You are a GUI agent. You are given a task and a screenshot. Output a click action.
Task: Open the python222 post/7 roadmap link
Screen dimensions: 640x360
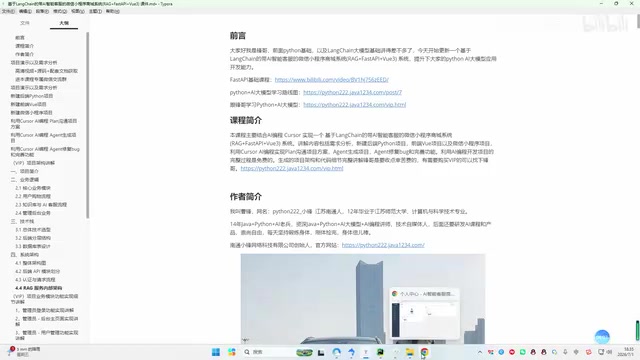tap(352, 92)
